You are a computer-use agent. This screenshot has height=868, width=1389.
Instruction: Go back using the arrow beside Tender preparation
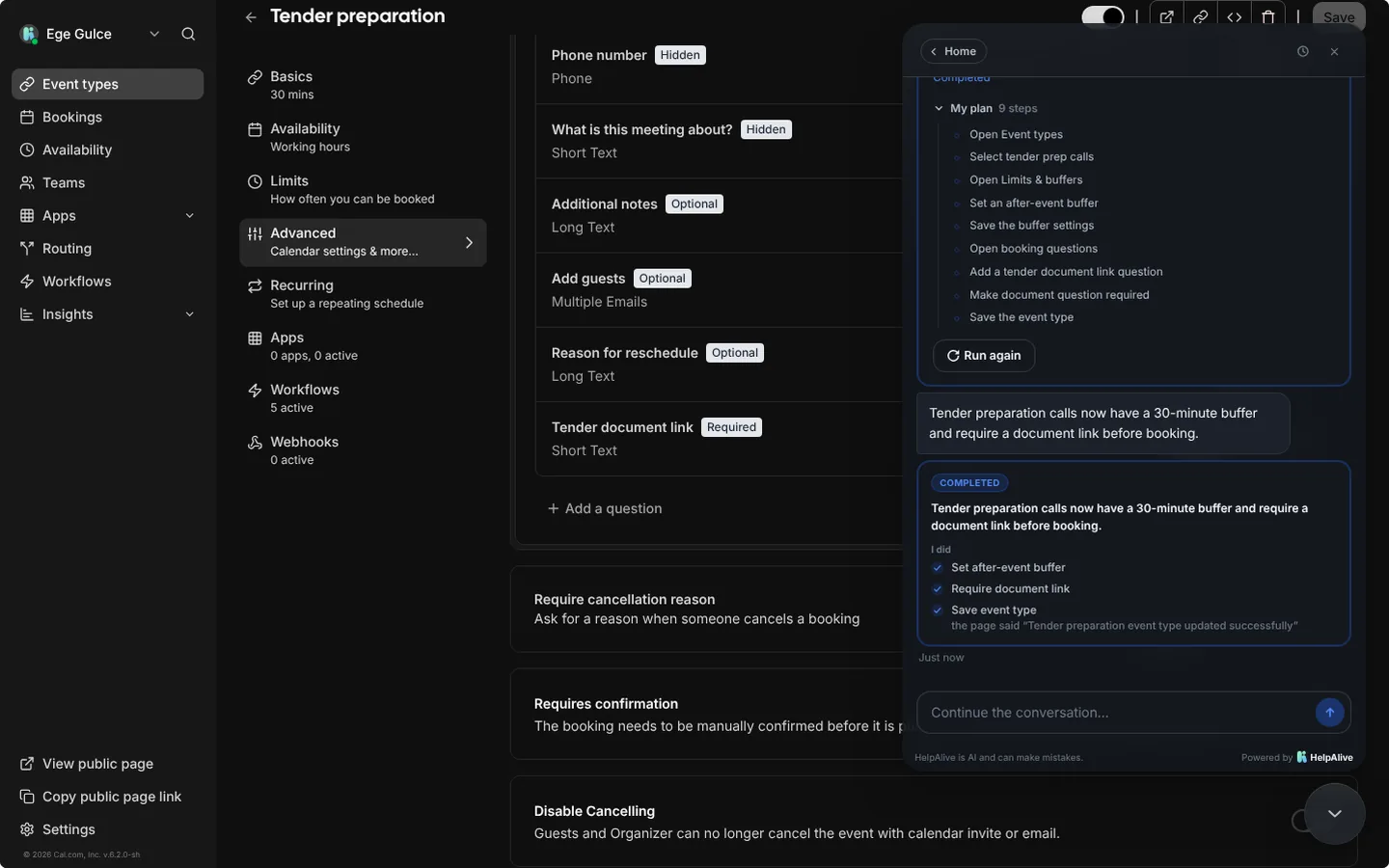pyautogui.click(x=251, y=16)
